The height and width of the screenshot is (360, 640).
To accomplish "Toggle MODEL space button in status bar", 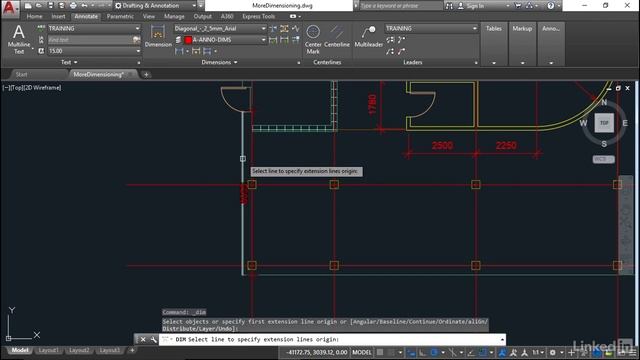I will tap(362, 353).
